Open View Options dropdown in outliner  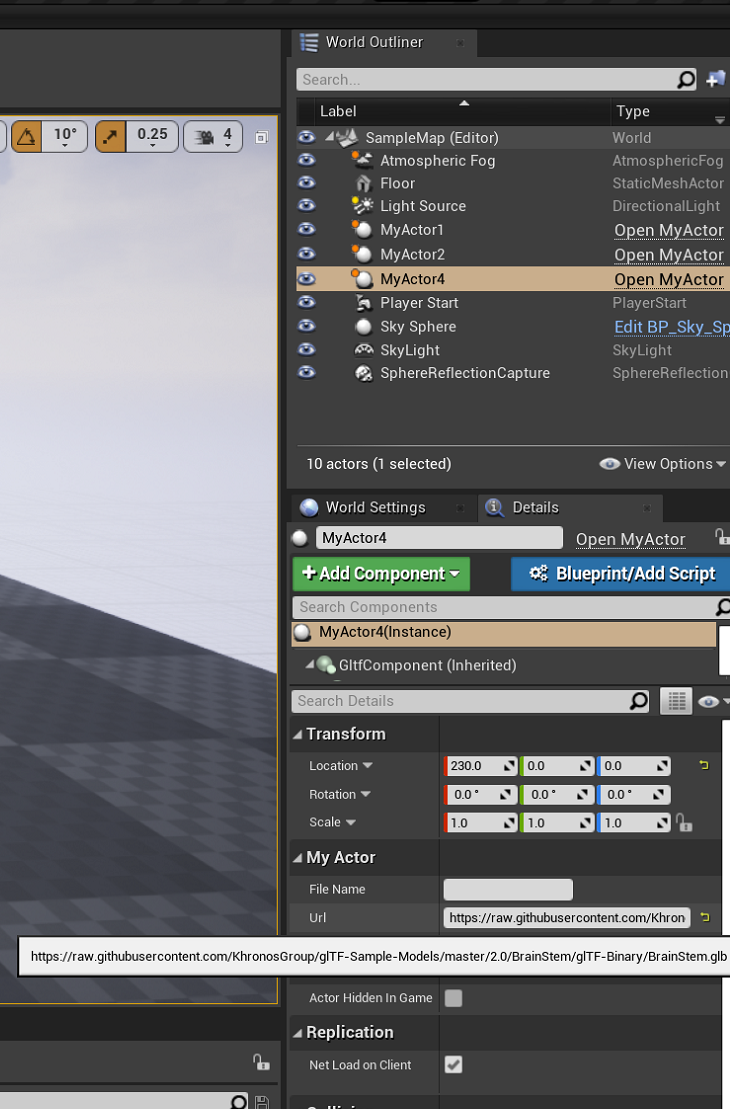pyautogui.click(x=663, y=464)
